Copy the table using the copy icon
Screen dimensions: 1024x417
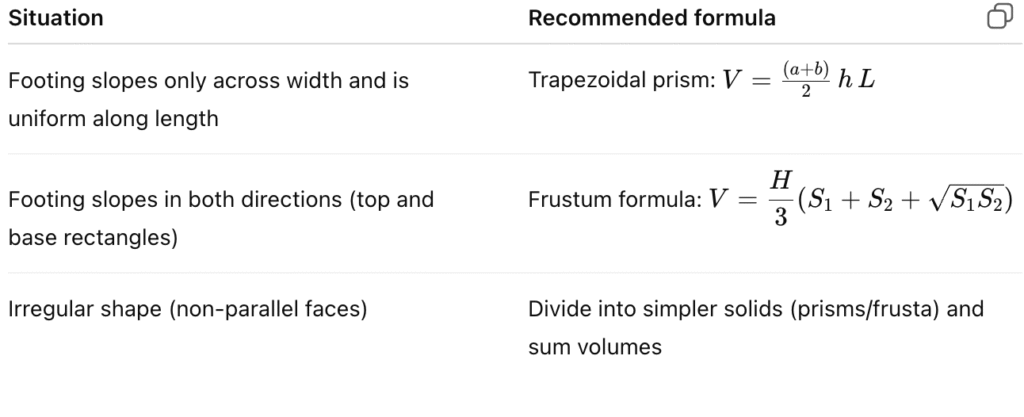(x=1000, y=16)
